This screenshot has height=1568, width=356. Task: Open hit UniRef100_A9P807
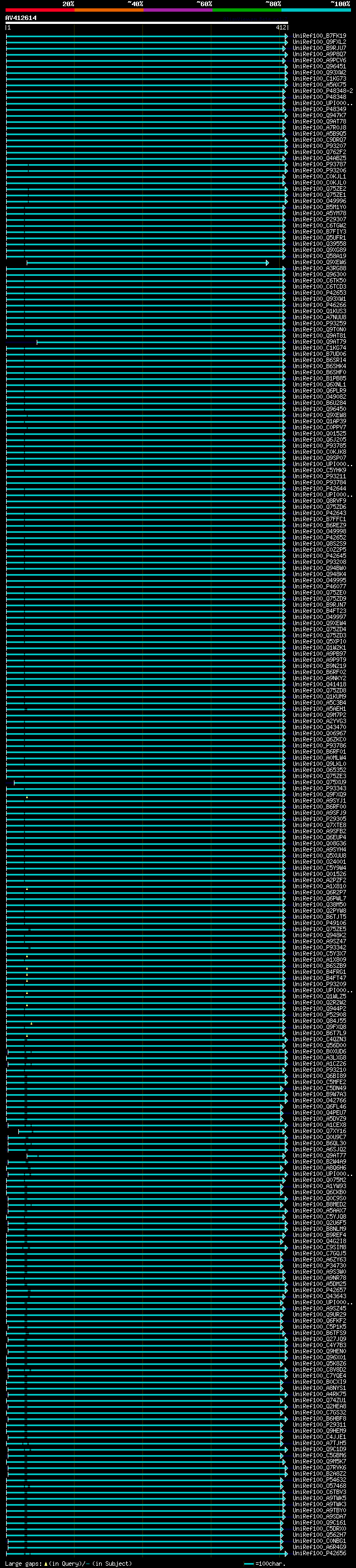tap(319, 54)
